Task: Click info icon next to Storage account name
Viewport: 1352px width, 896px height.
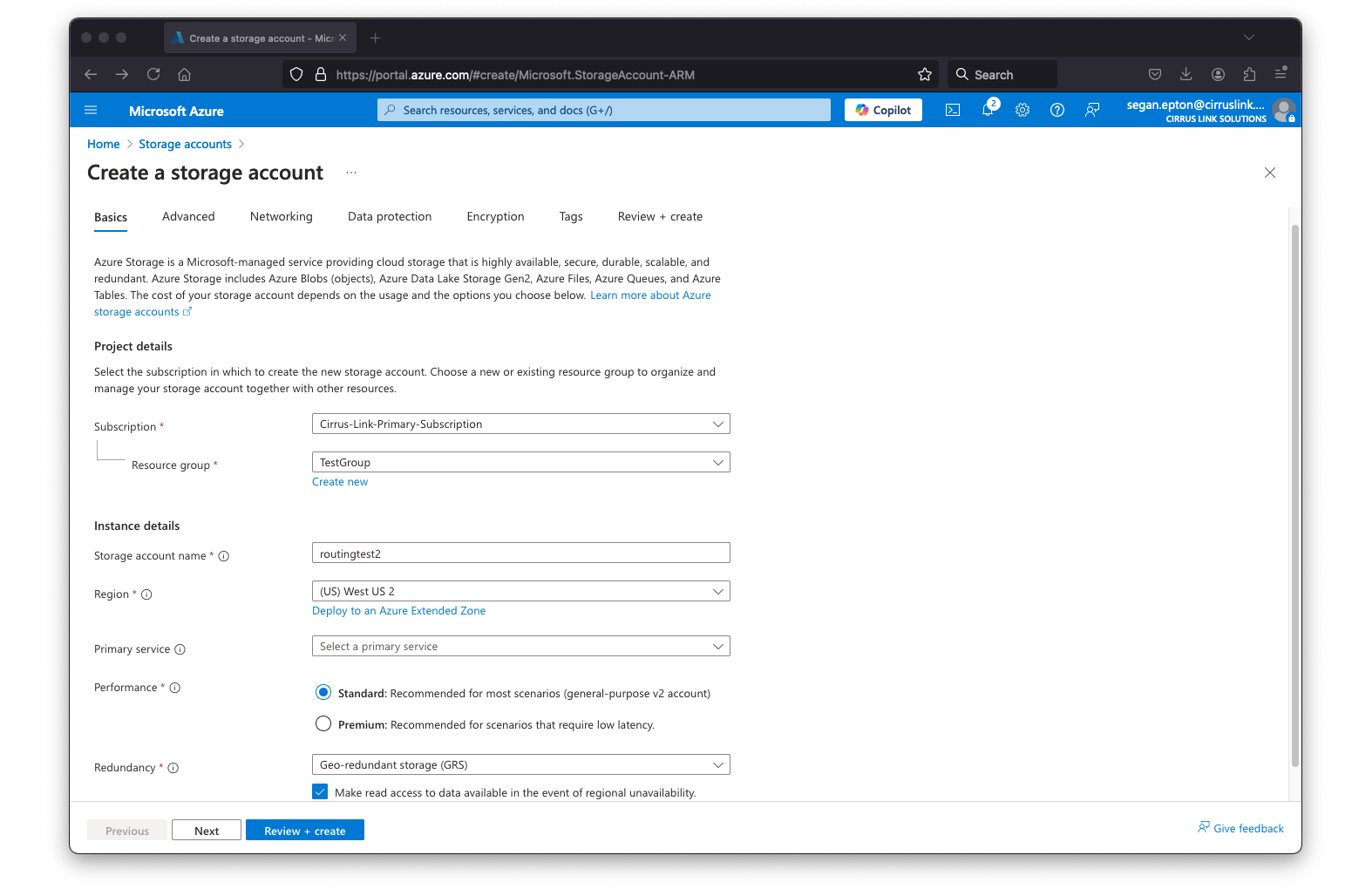Action: point(224,556)
